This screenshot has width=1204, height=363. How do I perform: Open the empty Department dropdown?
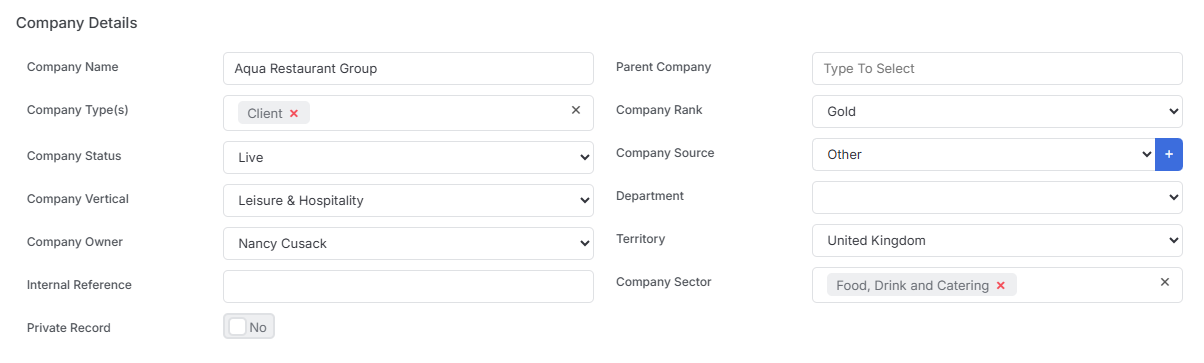(997, 197)
